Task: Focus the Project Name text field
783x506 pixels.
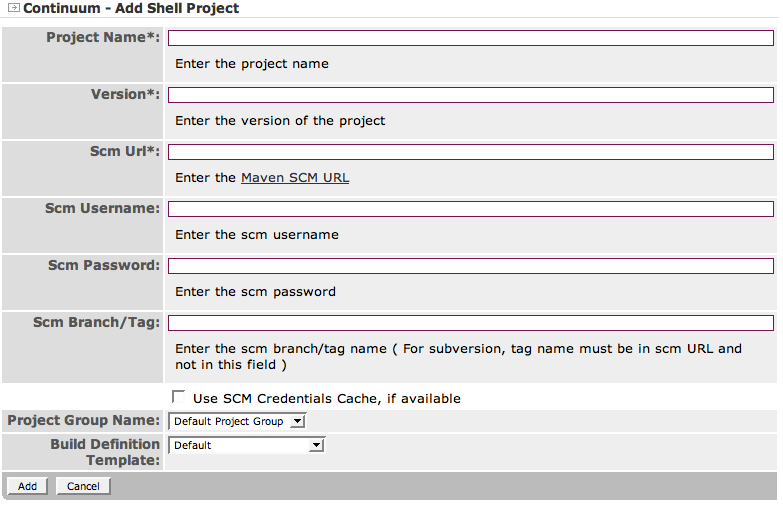Action: tap(470, 38)
